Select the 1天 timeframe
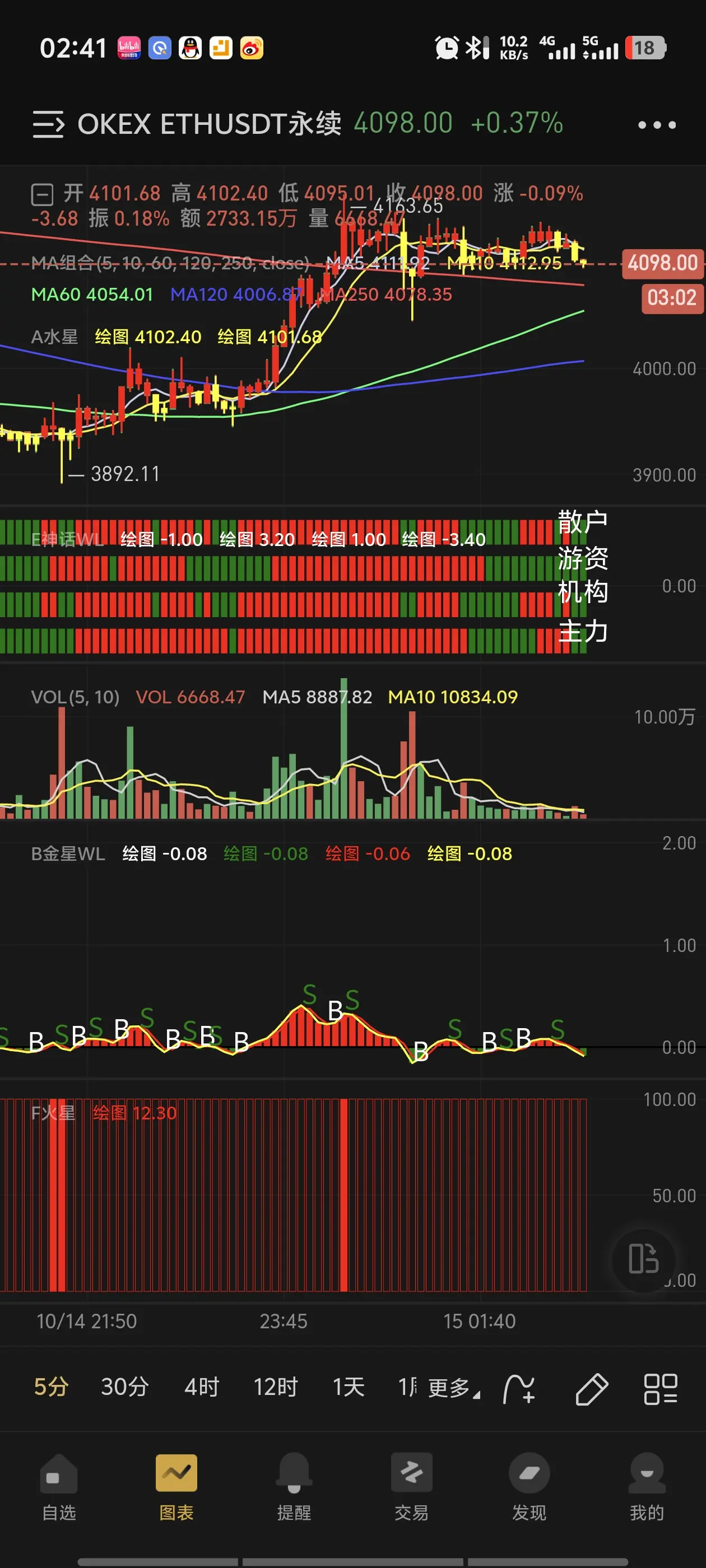 (x=349, y=1387)
